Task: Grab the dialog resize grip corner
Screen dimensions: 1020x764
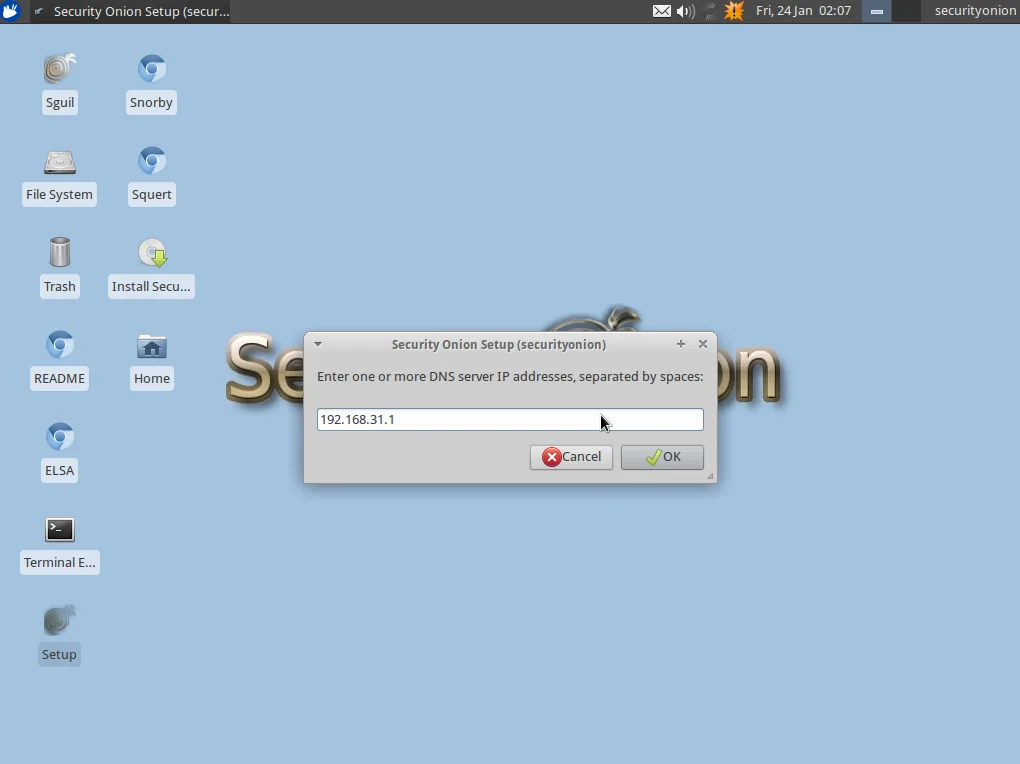Action: click(x=710, y=476)
